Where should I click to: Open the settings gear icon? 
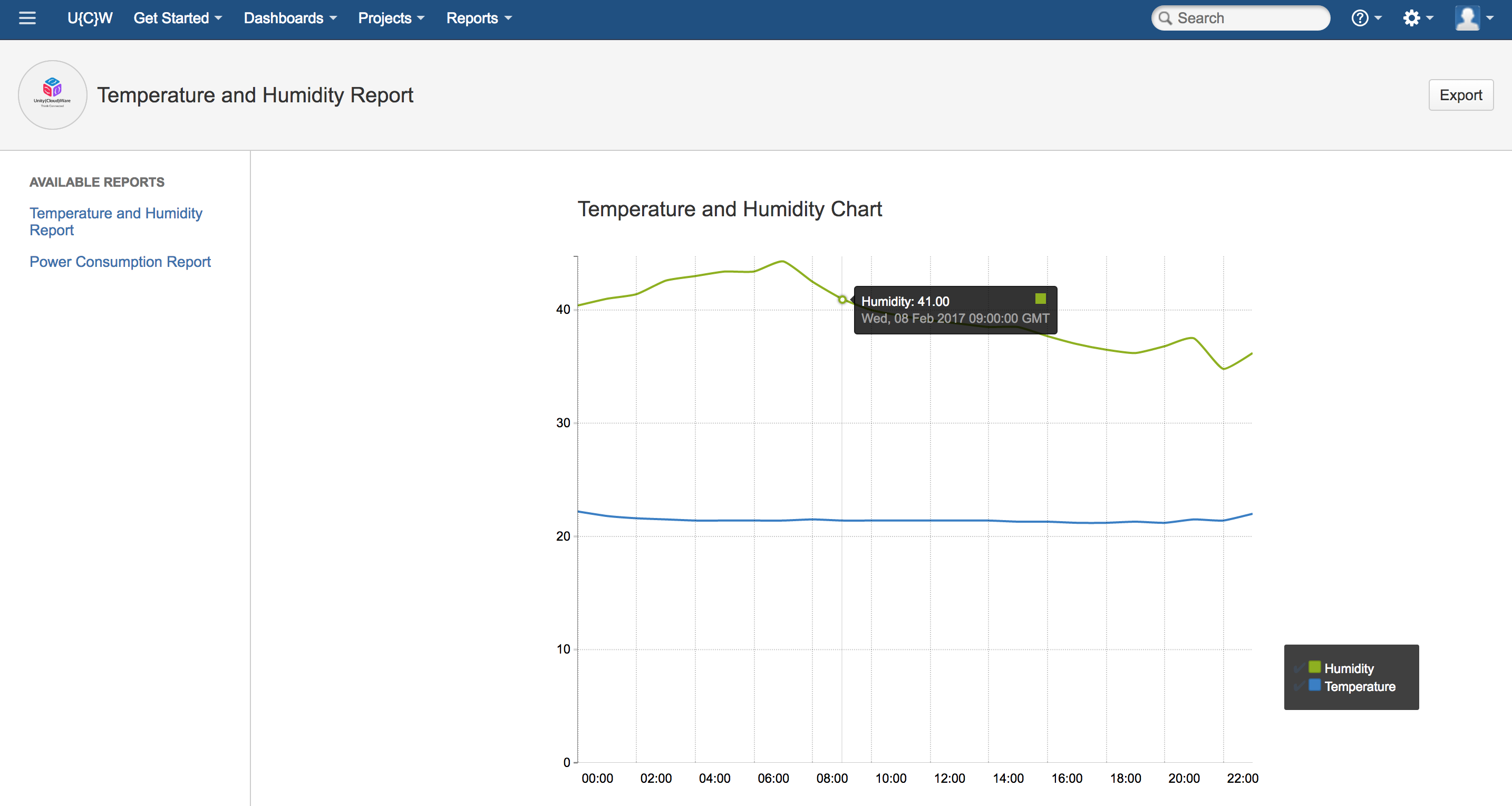[1411, 18]
